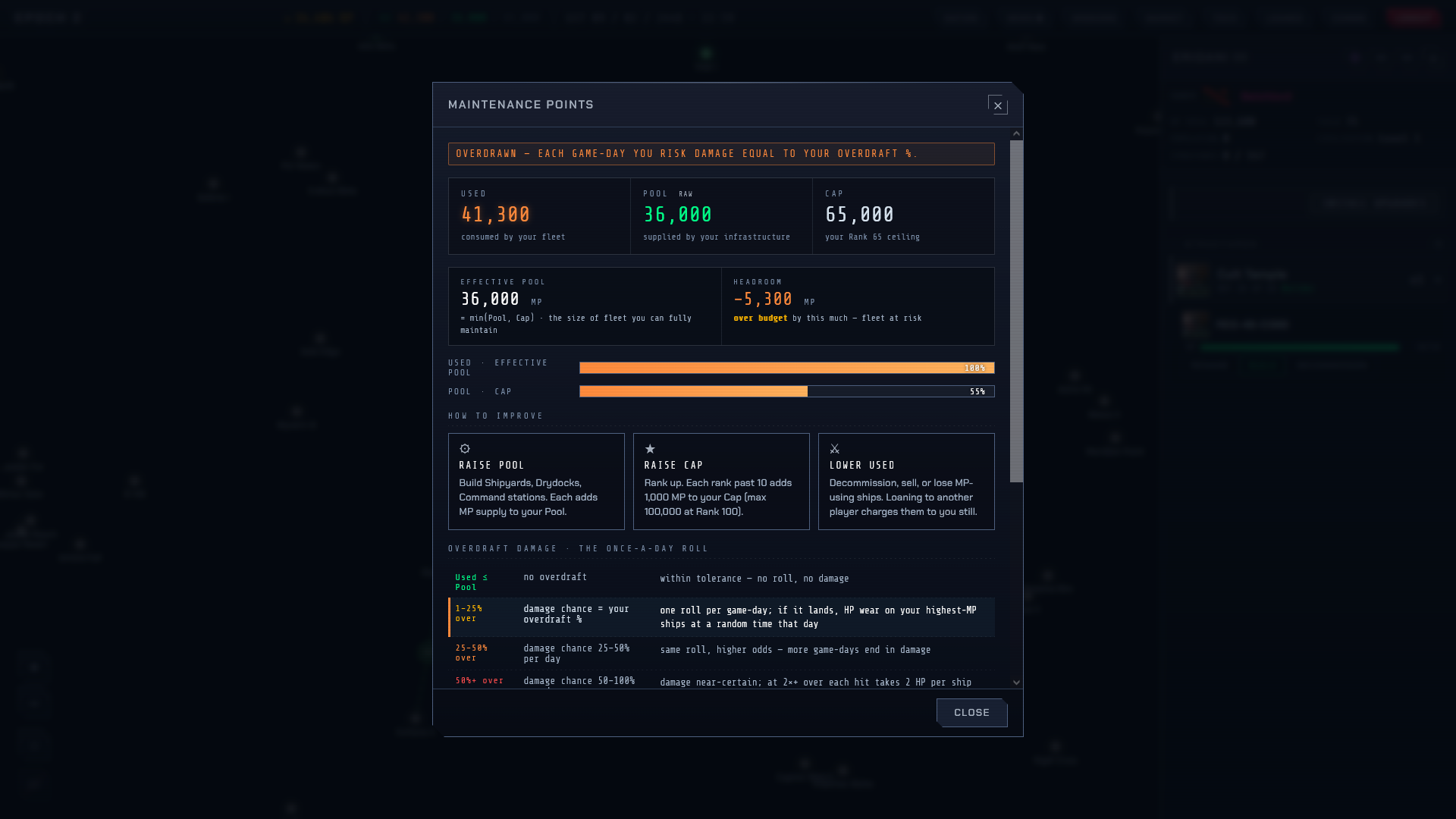The width and height of the screenshot is (1456, 819).
Task: Click the gear icon on Raise Pool card
Action: 465,449
